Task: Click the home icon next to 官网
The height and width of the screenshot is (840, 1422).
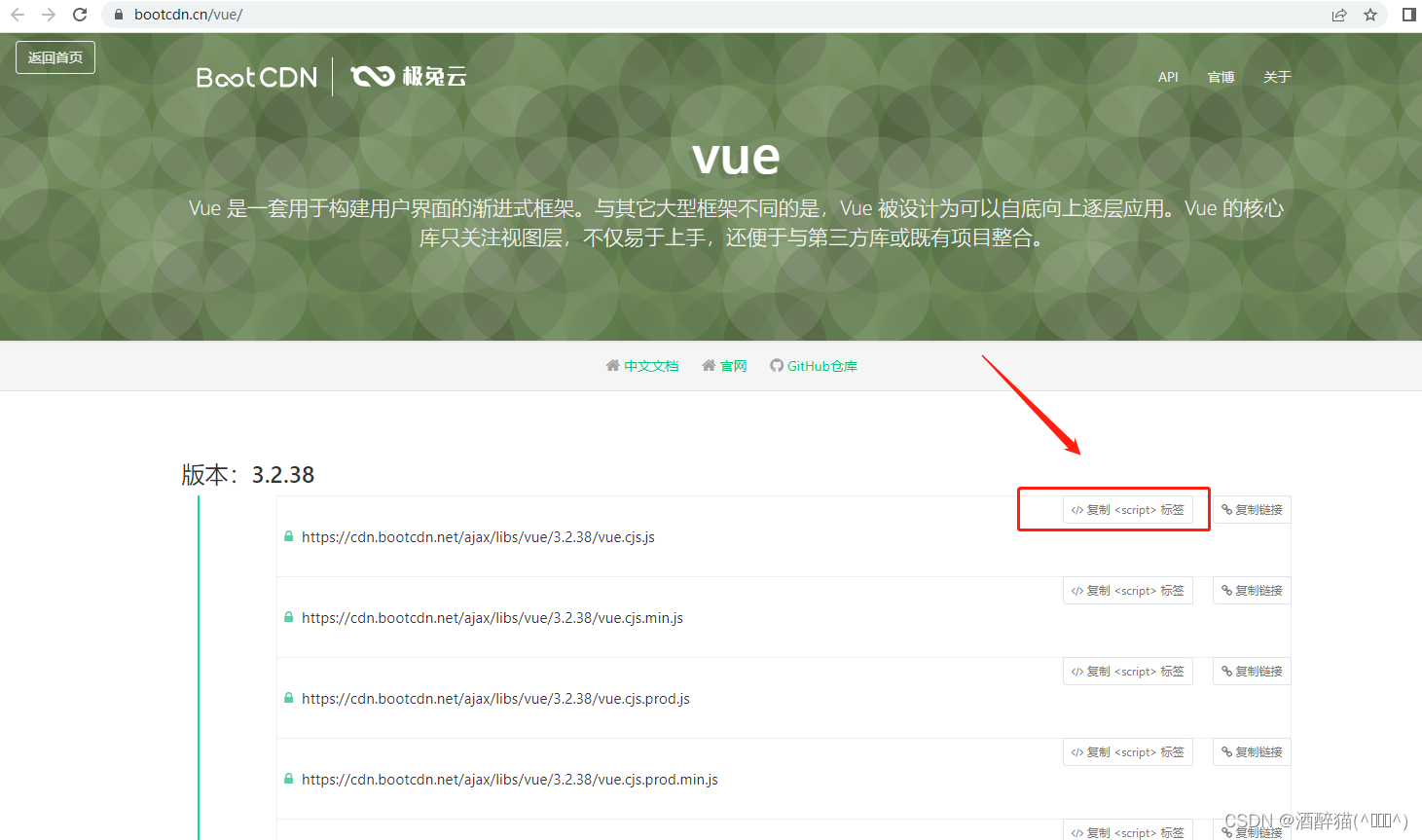Action: (708, 365)
